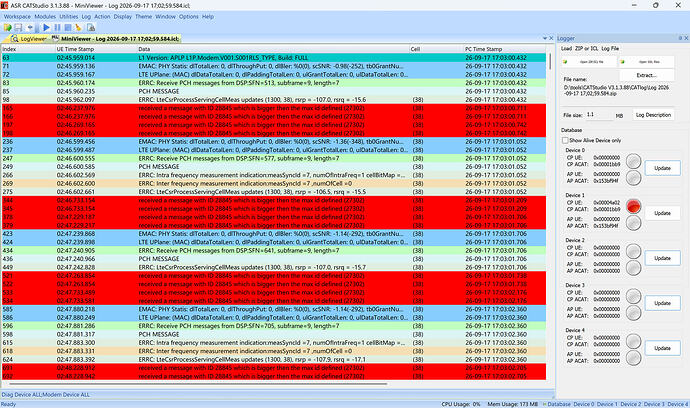The height and width of the screenshot is (408, 690).
Task: Start logging with the blue play icon
Action: pyautogui.click(x=46, y=27)
